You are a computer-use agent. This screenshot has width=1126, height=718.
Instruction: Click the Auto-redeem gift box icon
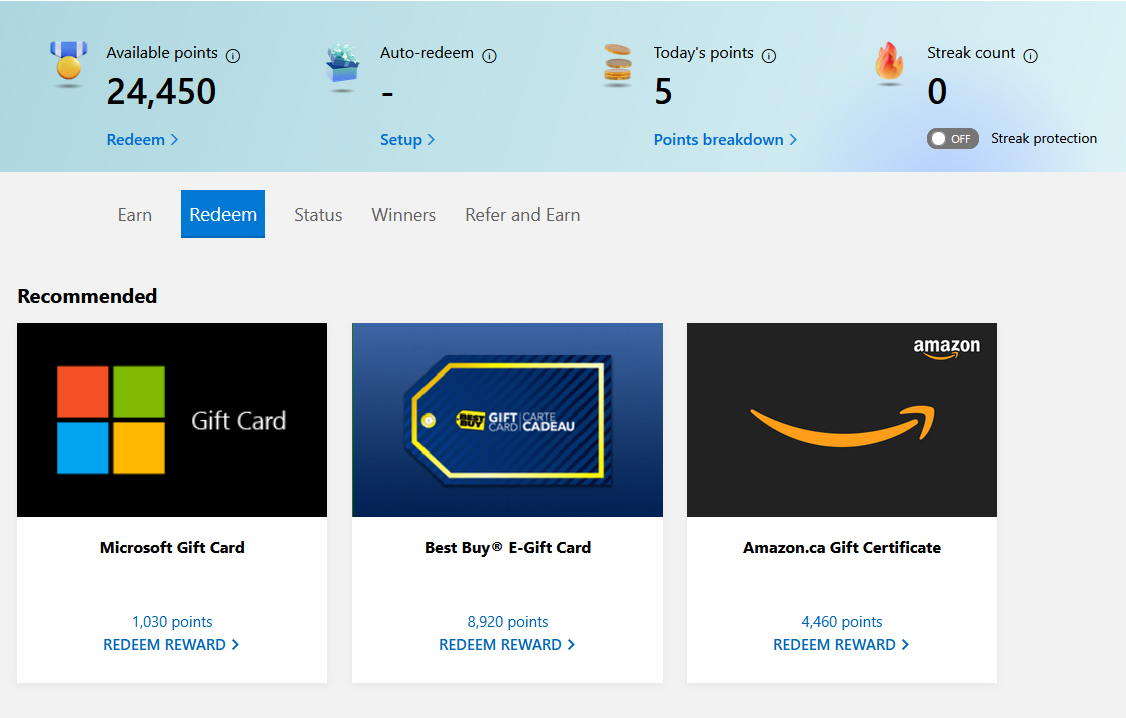[343, 65]
